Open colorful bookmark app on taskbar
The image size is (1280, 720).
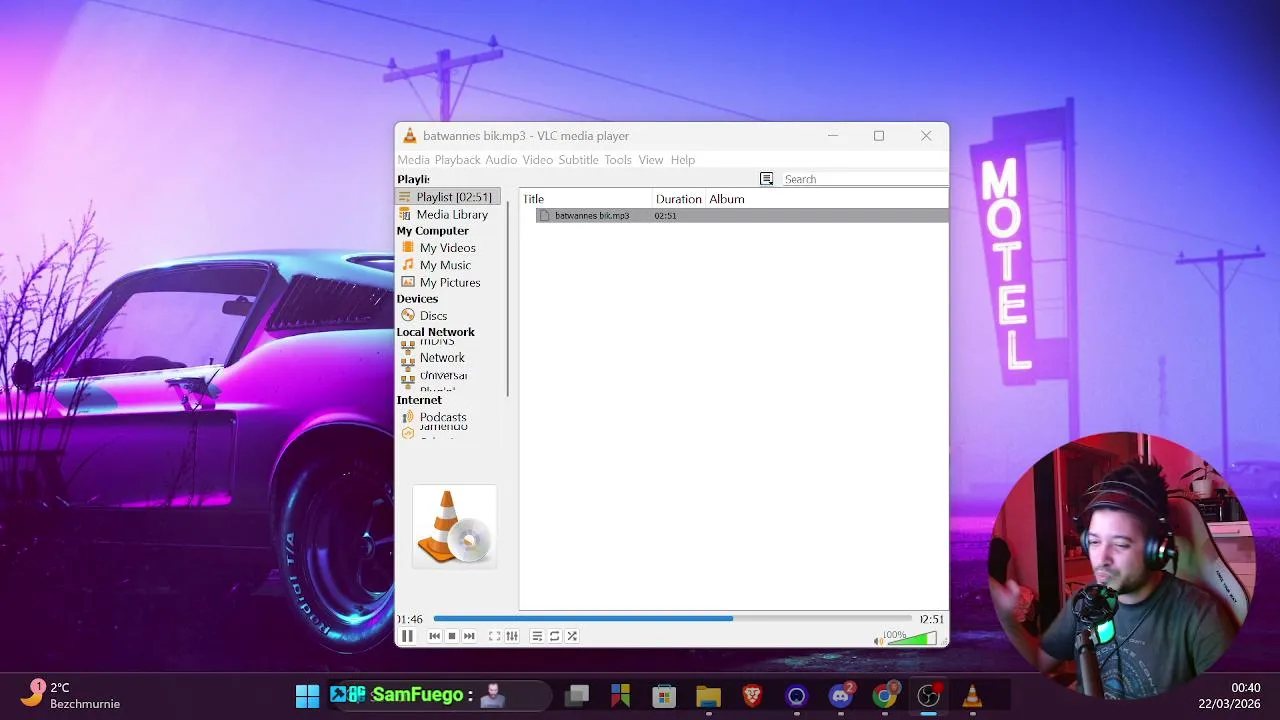(620, 695)
